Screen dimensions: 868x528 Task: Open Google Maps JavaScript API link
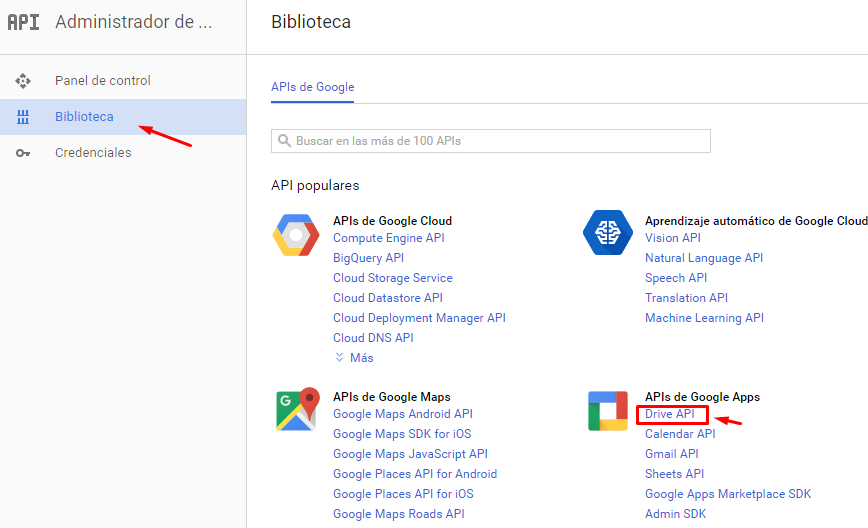410,454
